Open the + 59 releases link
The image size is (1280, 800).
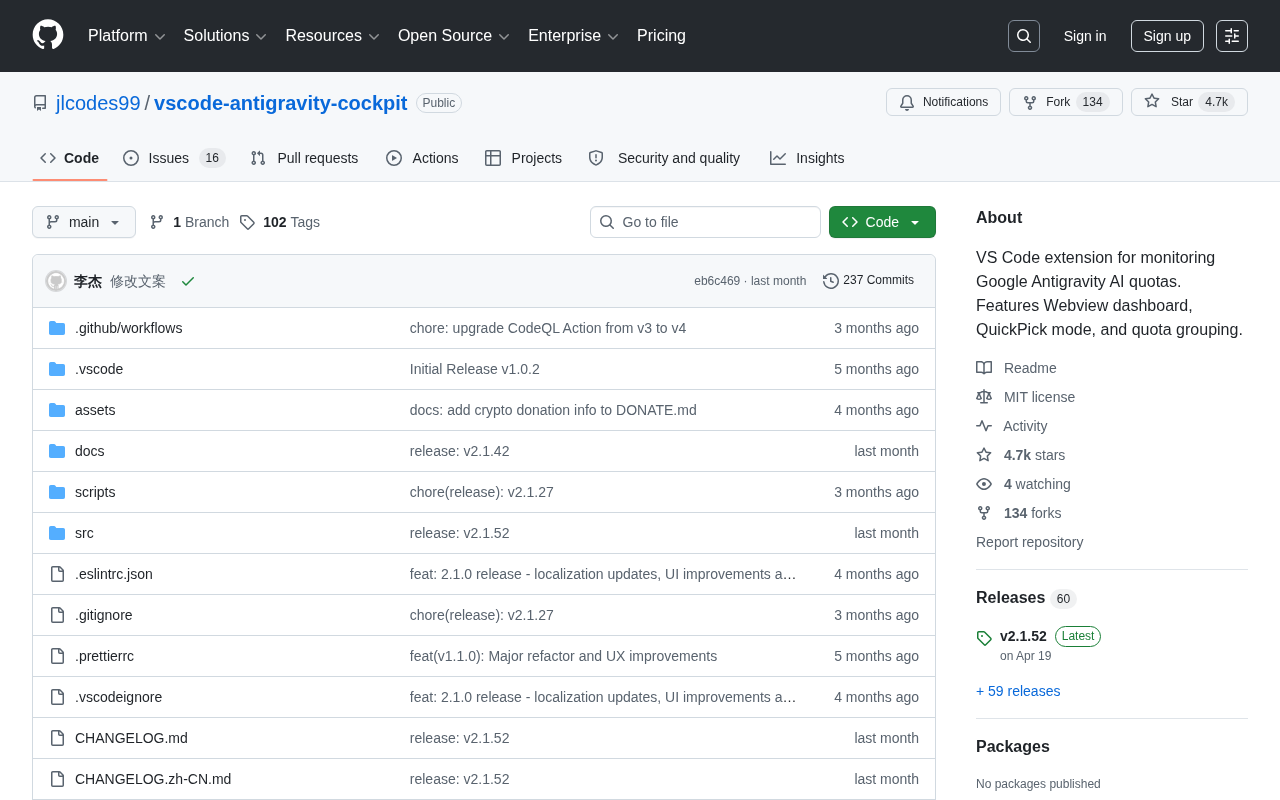(x=1018, y=691)
